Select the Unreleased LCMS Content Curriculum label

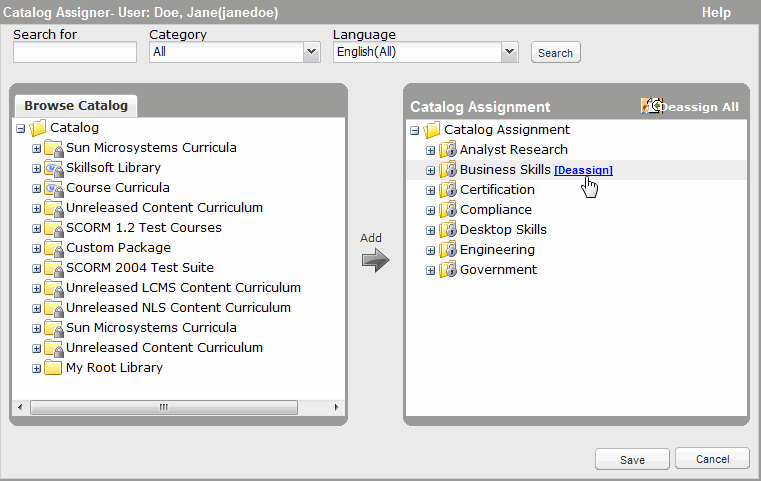tap(183, 288)
